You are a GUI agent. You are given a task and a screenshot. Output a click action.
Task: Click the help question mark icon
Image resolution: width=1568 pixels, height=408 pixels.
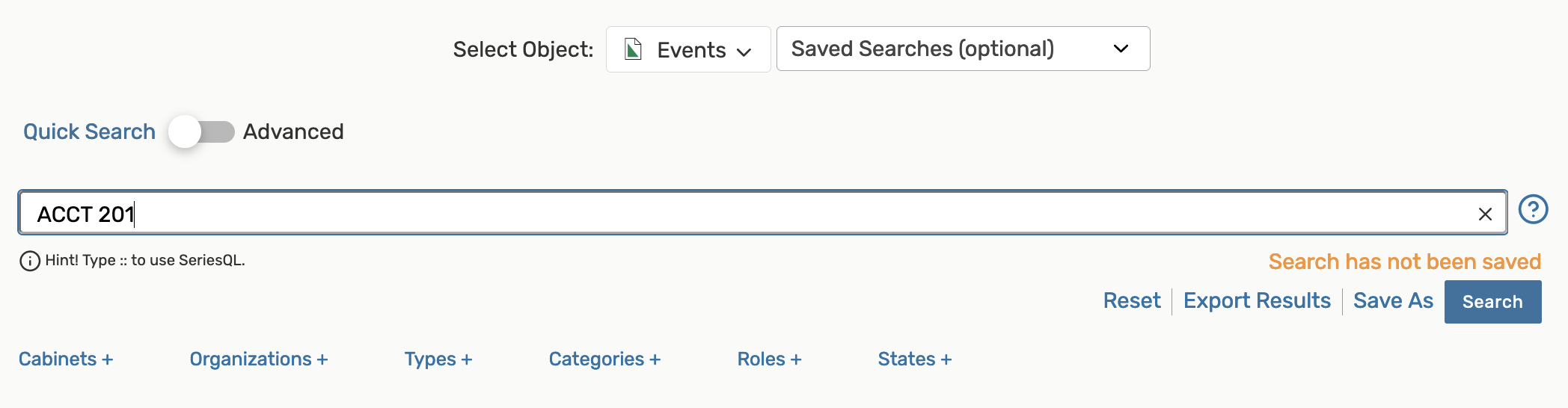1533,209
